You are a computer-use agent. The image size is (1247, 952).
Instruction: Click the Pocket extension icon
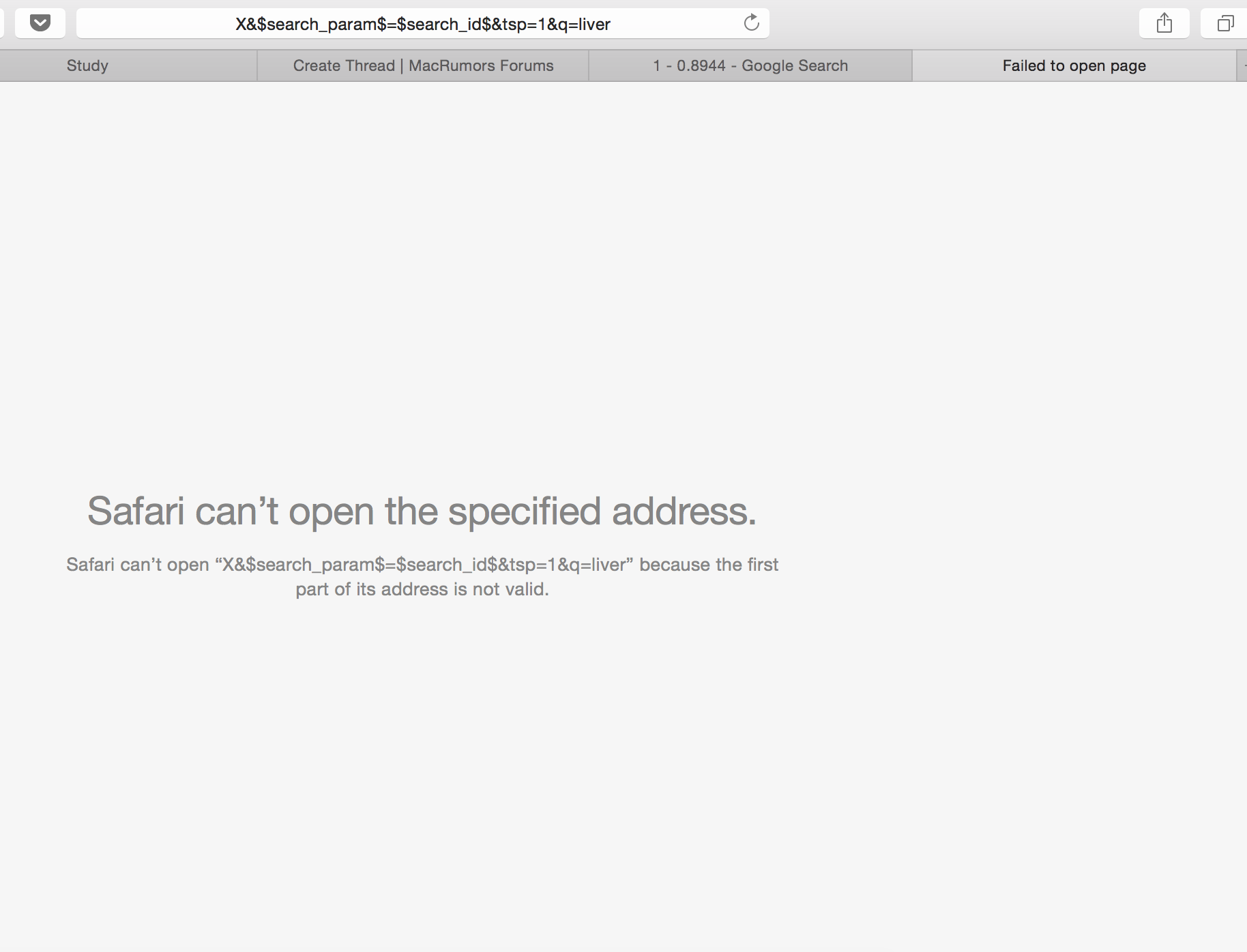[40, 23]
